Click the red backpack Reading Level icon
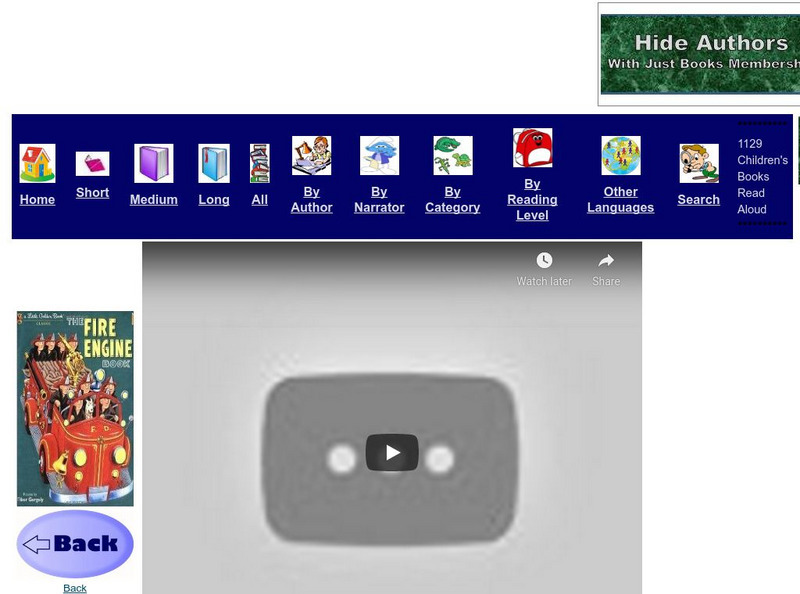This screenshot has width=800, height=594. (533, 147)
